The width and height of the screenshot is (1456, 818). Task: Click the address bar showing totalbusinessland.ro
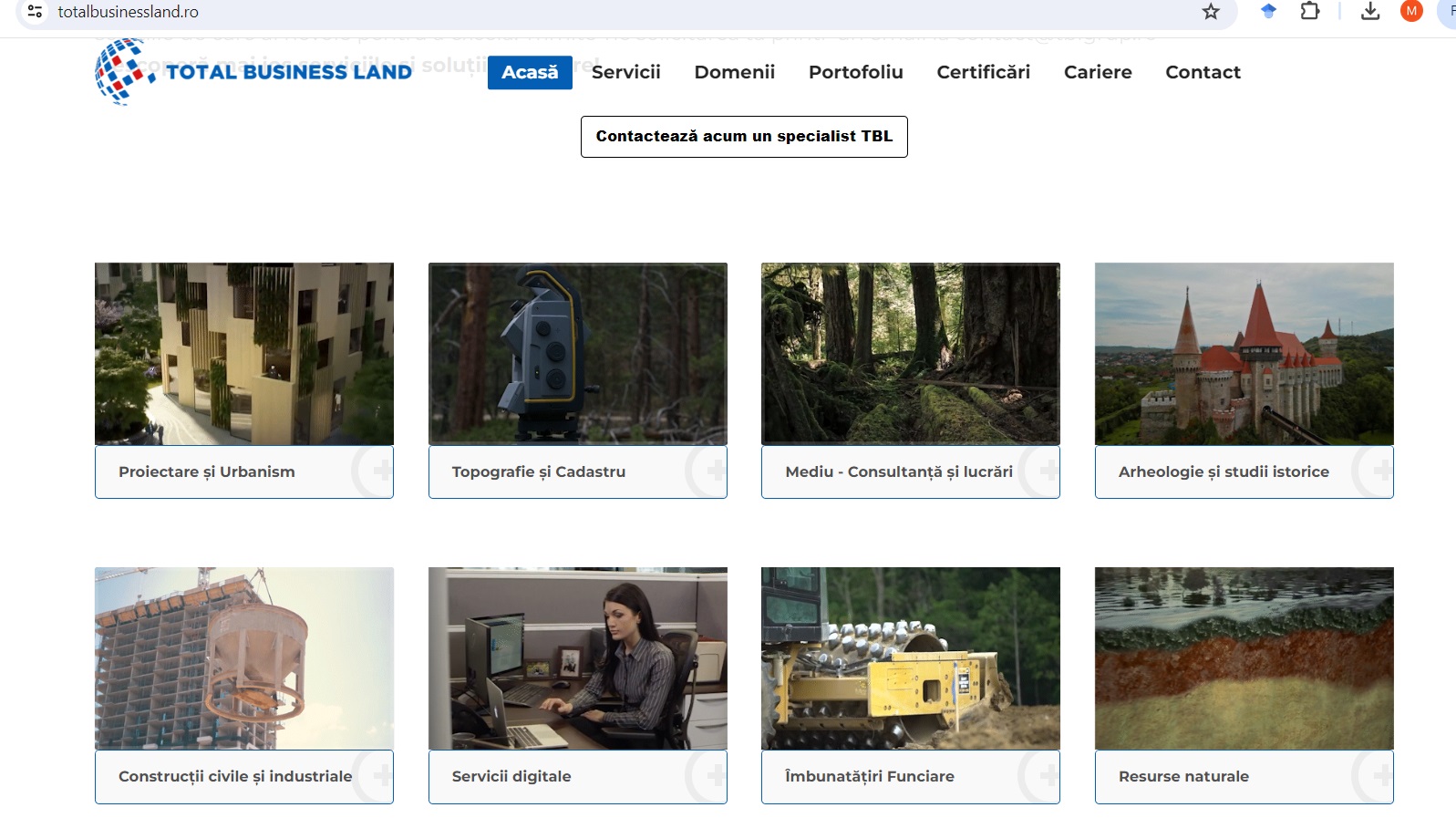pos(547,12)
